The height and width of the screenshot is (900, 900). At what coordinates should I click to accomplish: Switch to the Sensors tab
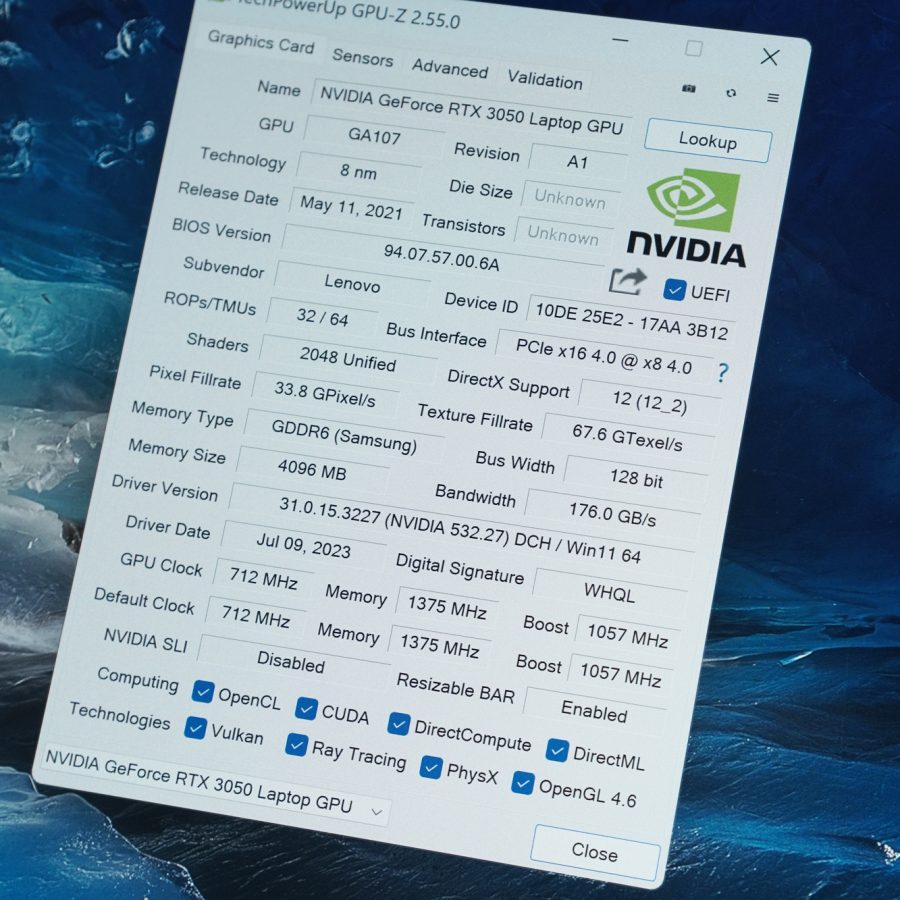pos(363,57)
